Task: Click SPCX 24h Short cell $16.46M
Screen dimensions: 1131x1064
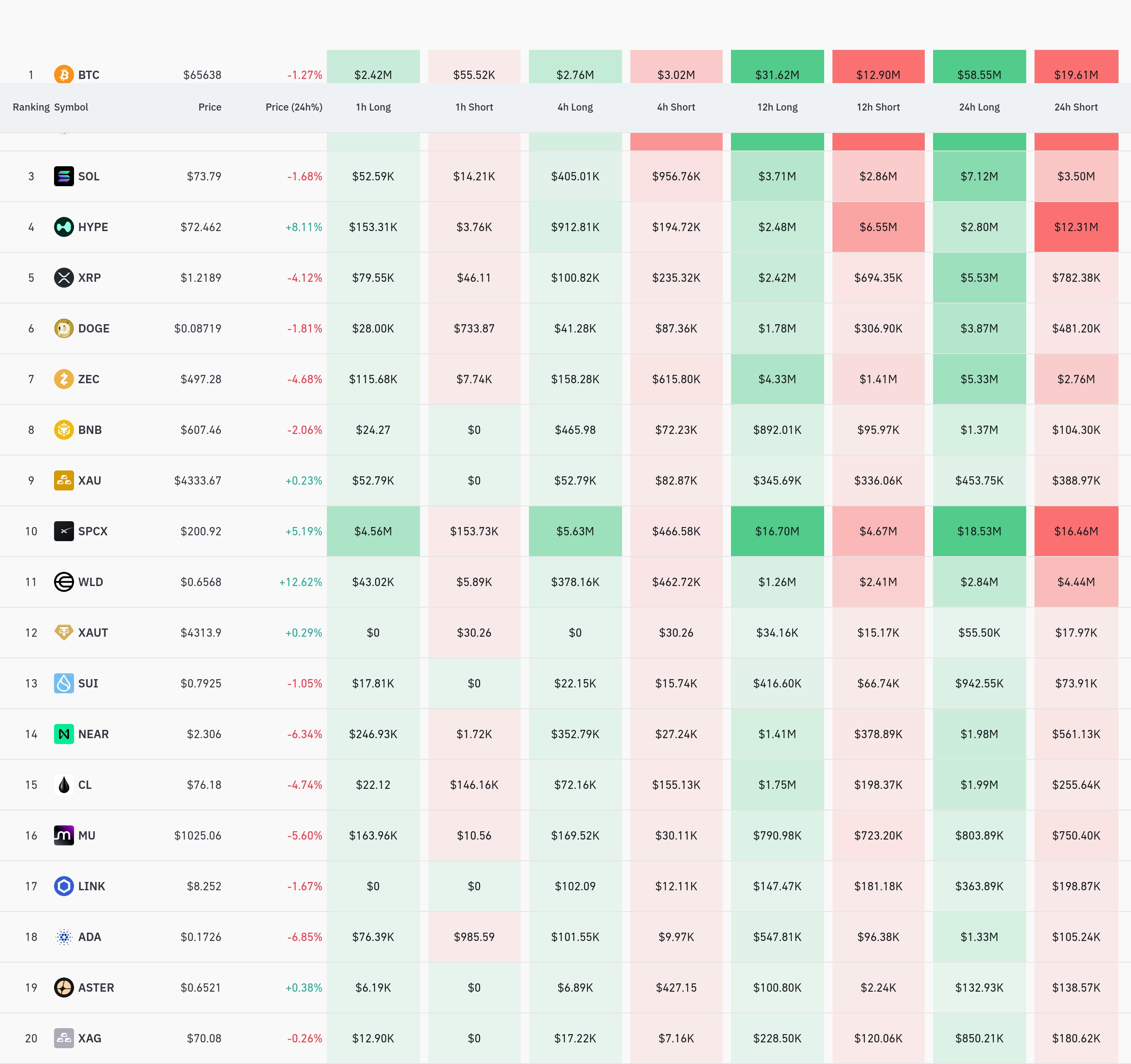Action: 1076,531
